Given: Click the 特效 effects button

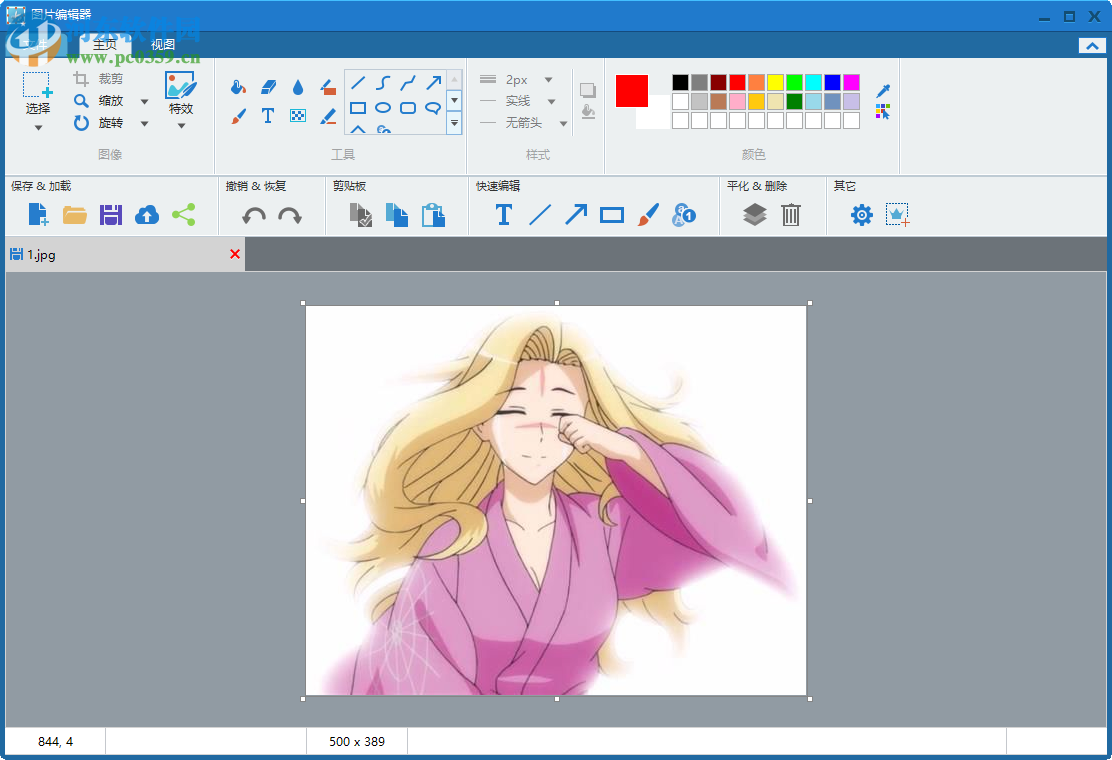Looking at the screenshot, I should [x=181, y=100].
